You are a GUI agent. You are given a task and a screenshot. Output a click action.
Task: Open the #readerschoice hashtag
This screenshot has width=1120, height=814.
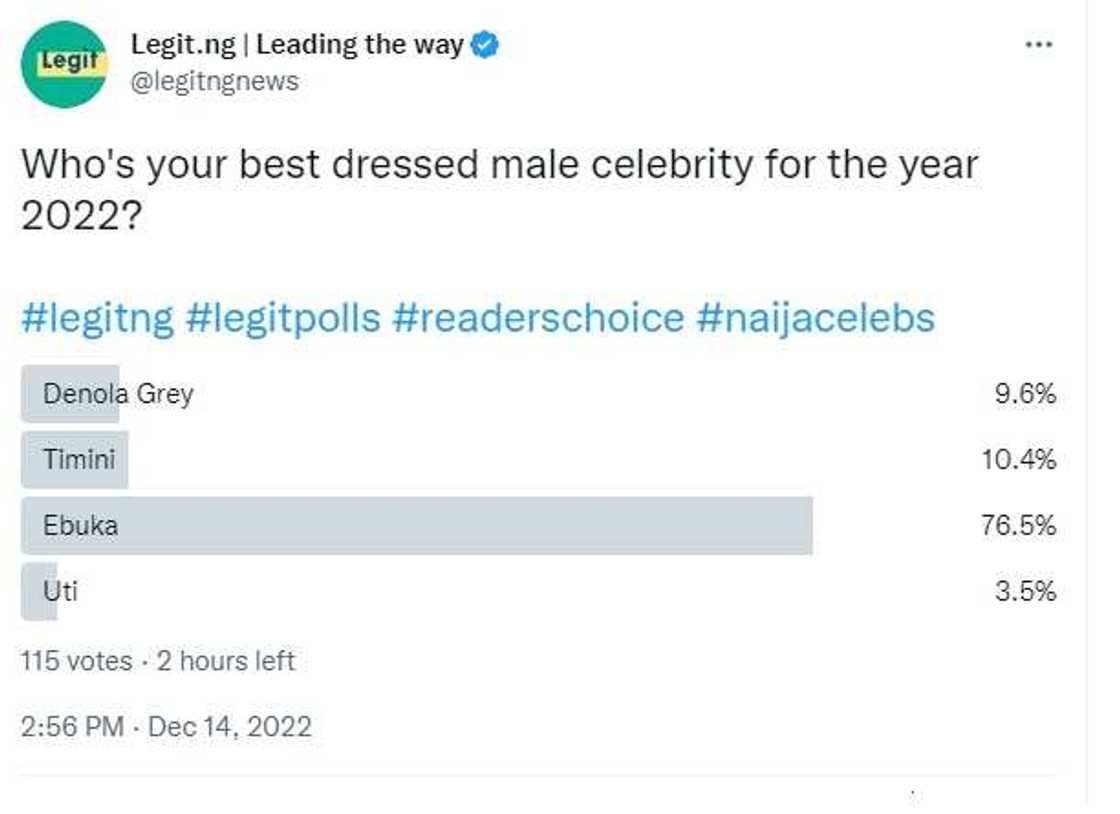point(538,318)
